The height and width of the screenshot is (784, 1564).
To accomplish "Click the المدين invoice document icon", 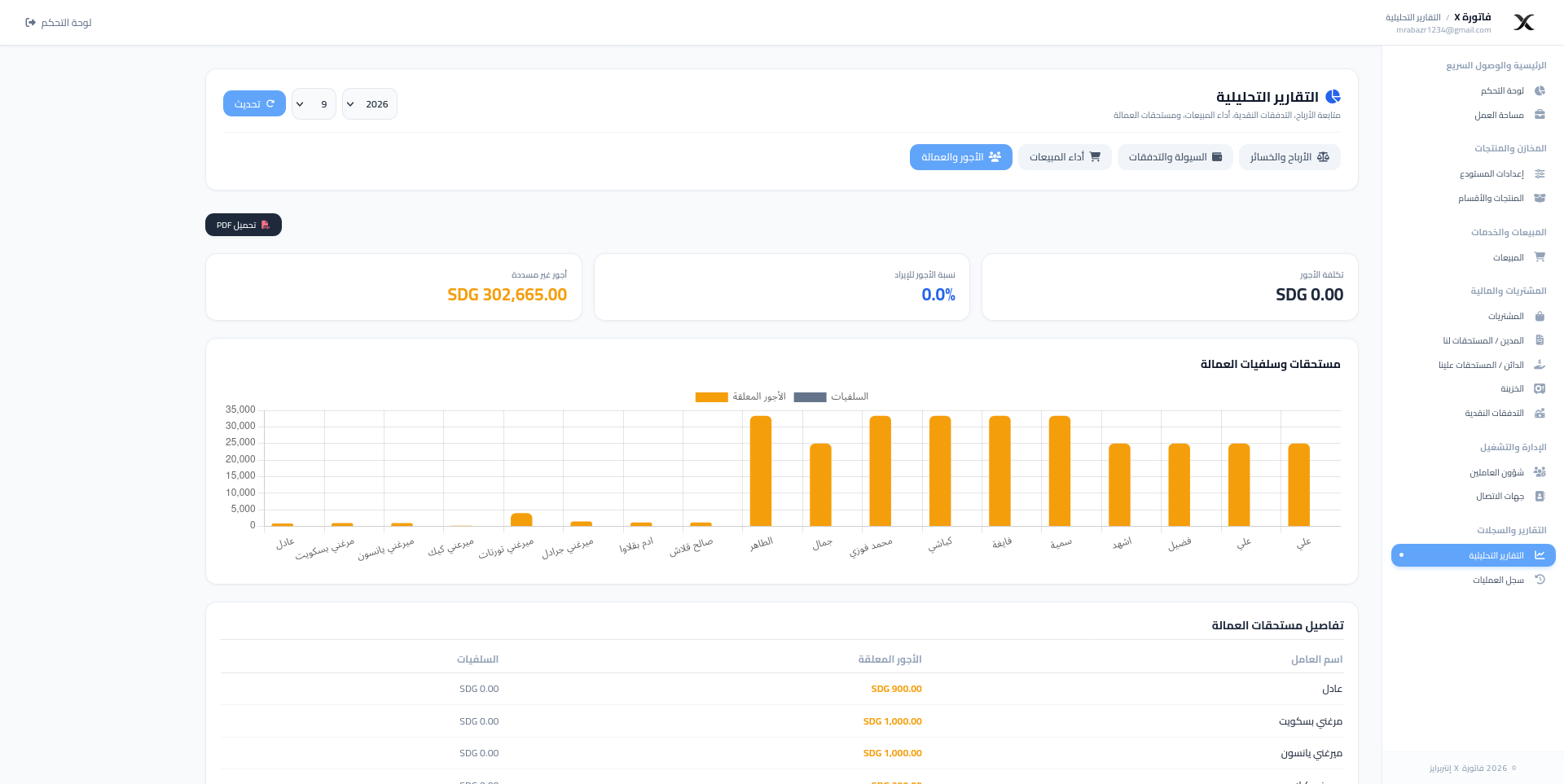I will point(1540,340).
